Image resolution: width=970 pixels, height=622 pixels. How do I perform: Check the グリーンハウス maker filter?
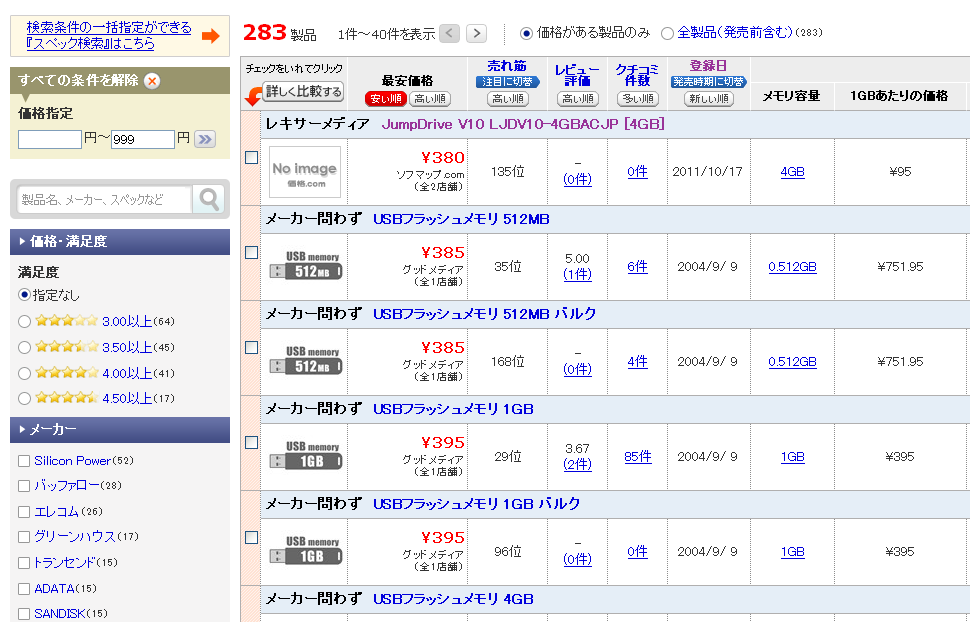coord(24,537)
